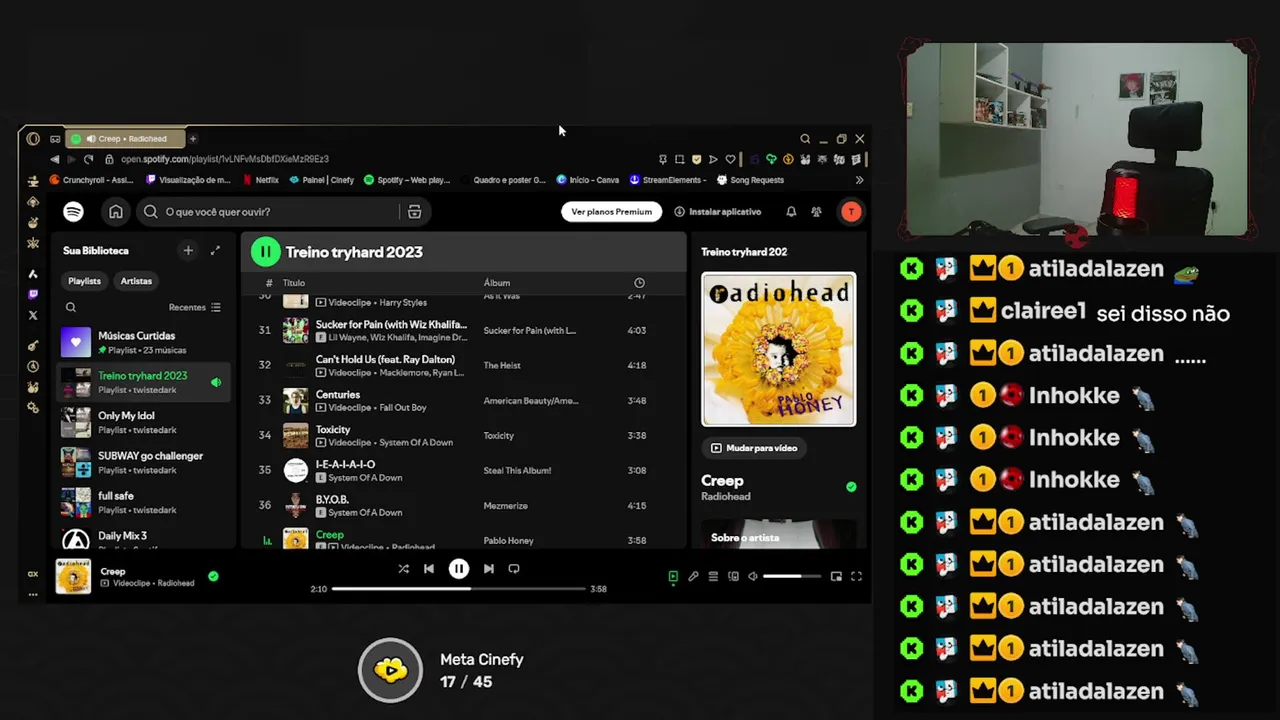Toggle repeat in the player bar
Viewport: 1280px width, 720px height.
(514, 568)
